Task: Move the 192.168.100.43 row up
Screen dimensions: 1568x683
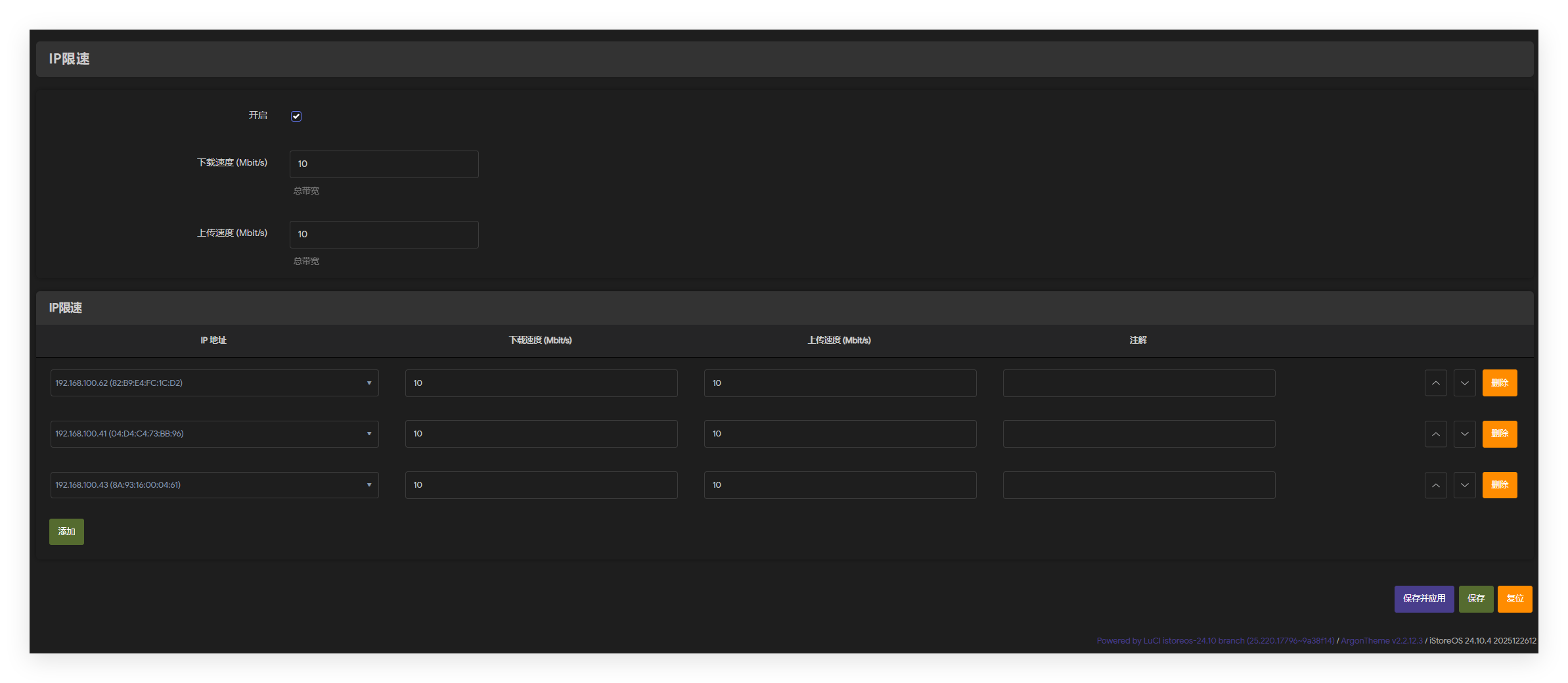Action: (x=1435, y=485)
